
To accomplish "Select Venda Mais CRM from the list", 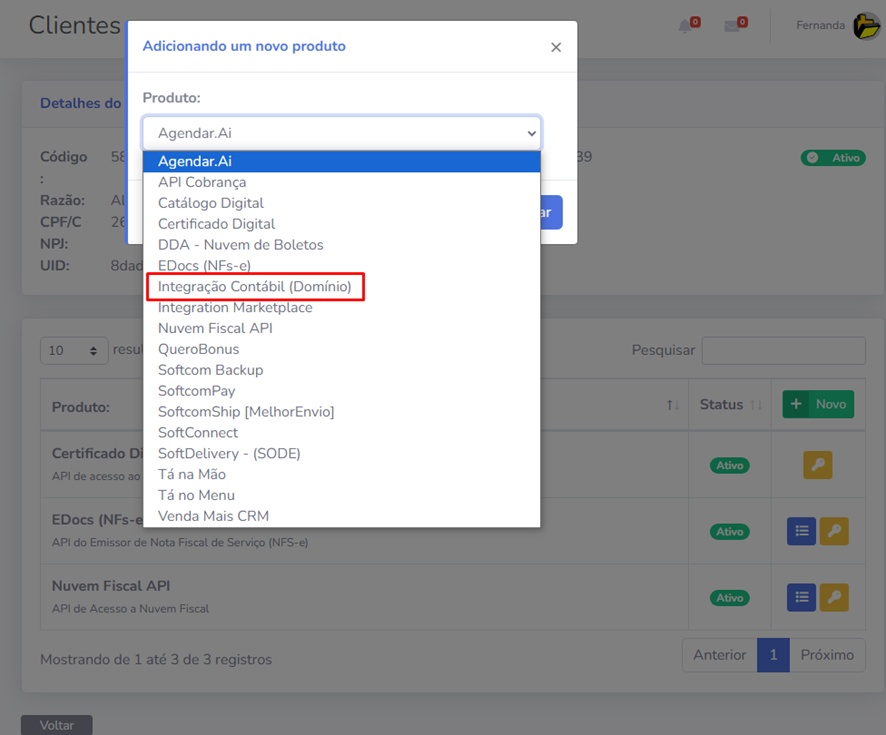I will point(211,516).
